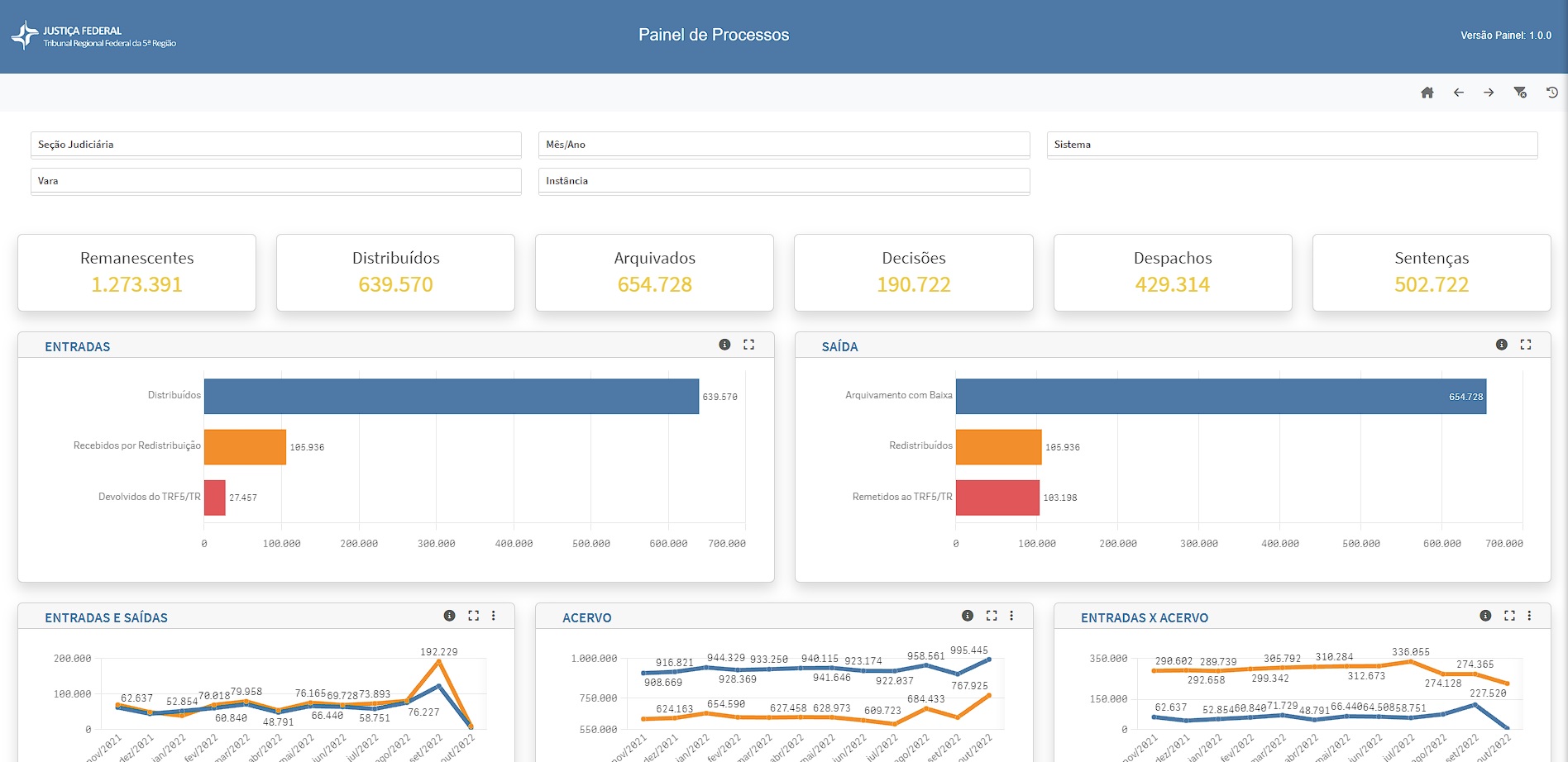Click the blue Distribuídos bar in ENTRADAS

tap(452, 397)
